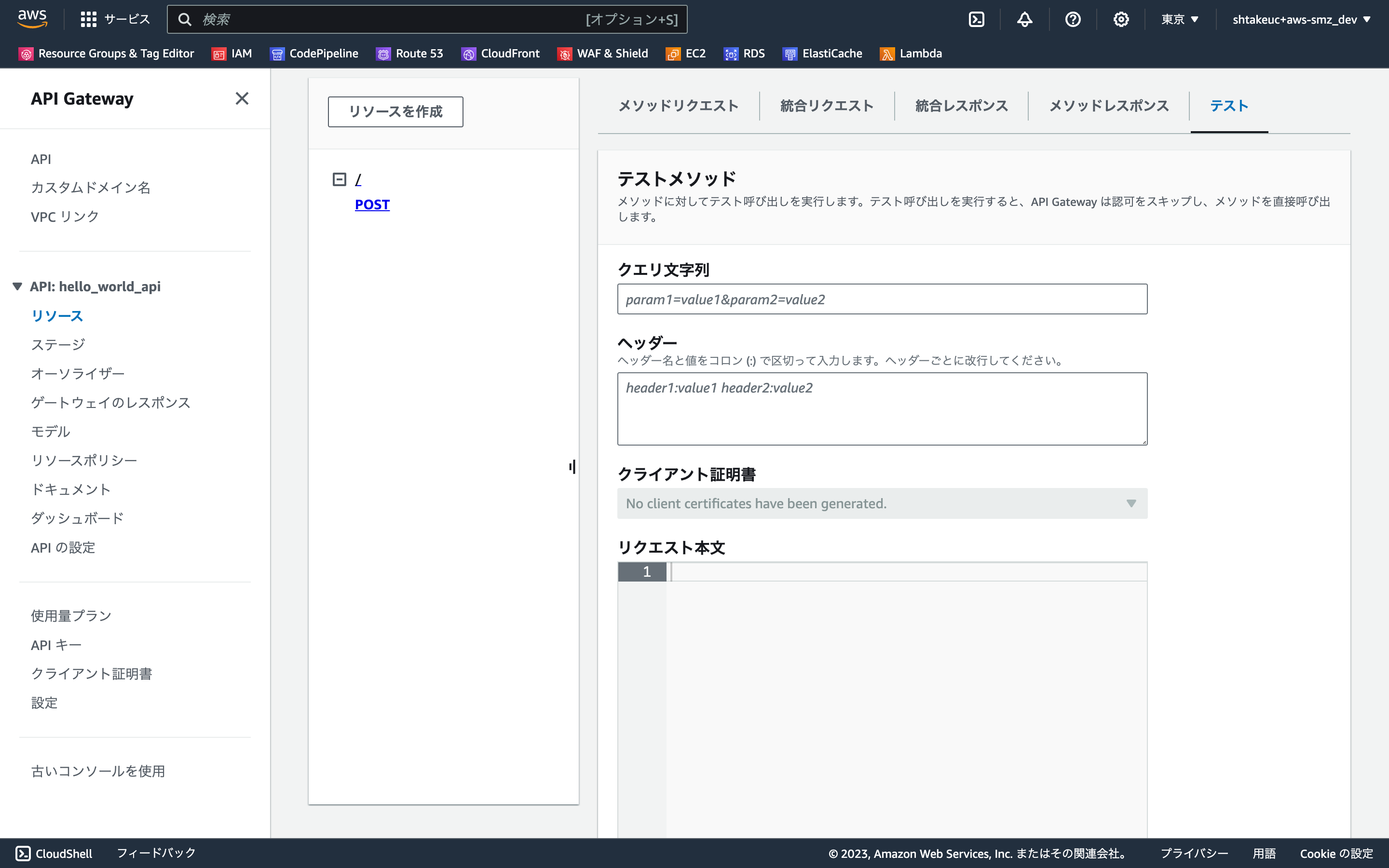This screenshot has height=868, width=1389.
Task: Click the EC2 shortcut icon
Action: click(x=673, y=54)
